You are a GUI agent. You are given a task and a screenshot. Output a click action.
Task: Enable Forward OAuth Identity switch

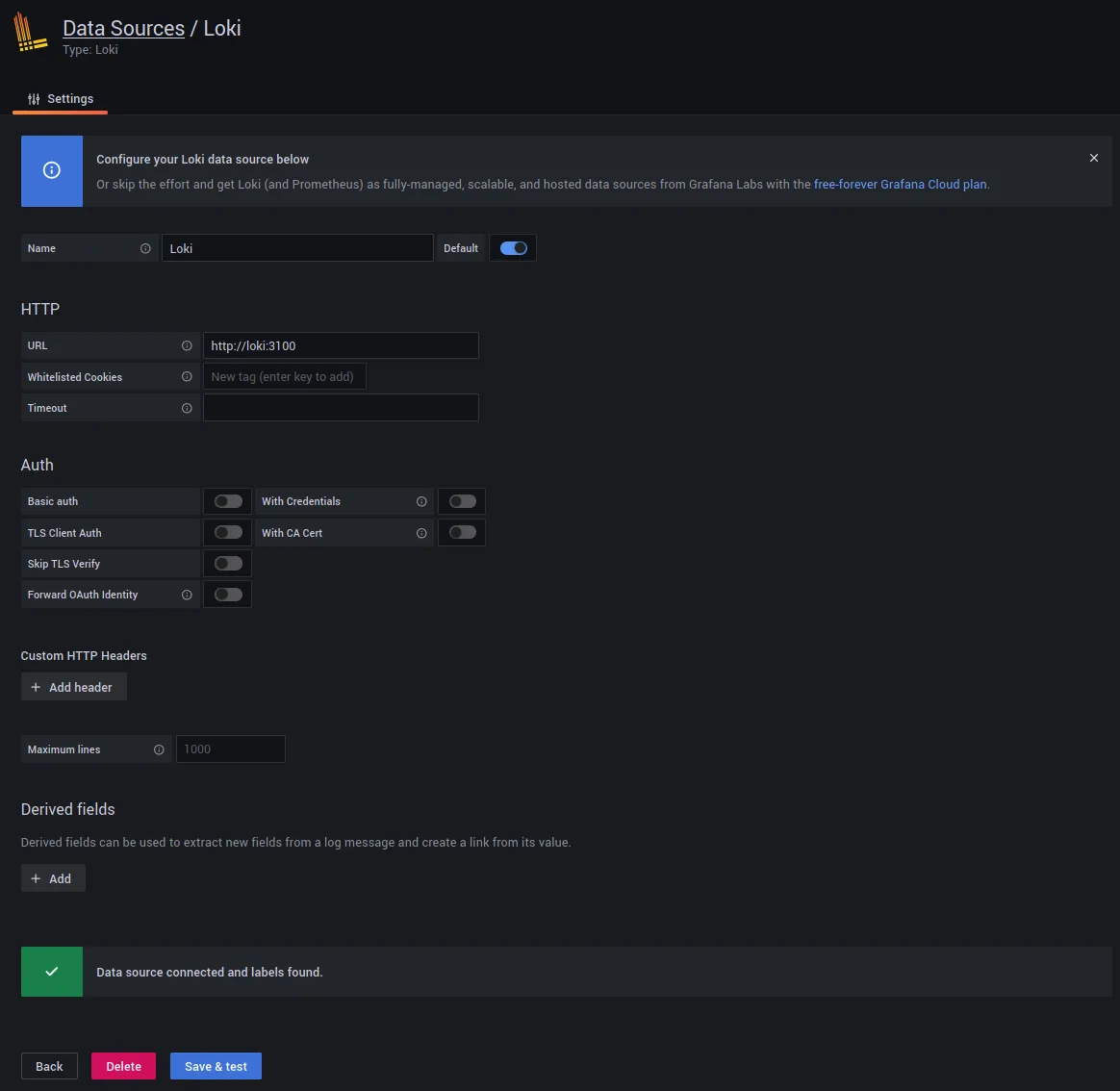click(x=228, y=595)
